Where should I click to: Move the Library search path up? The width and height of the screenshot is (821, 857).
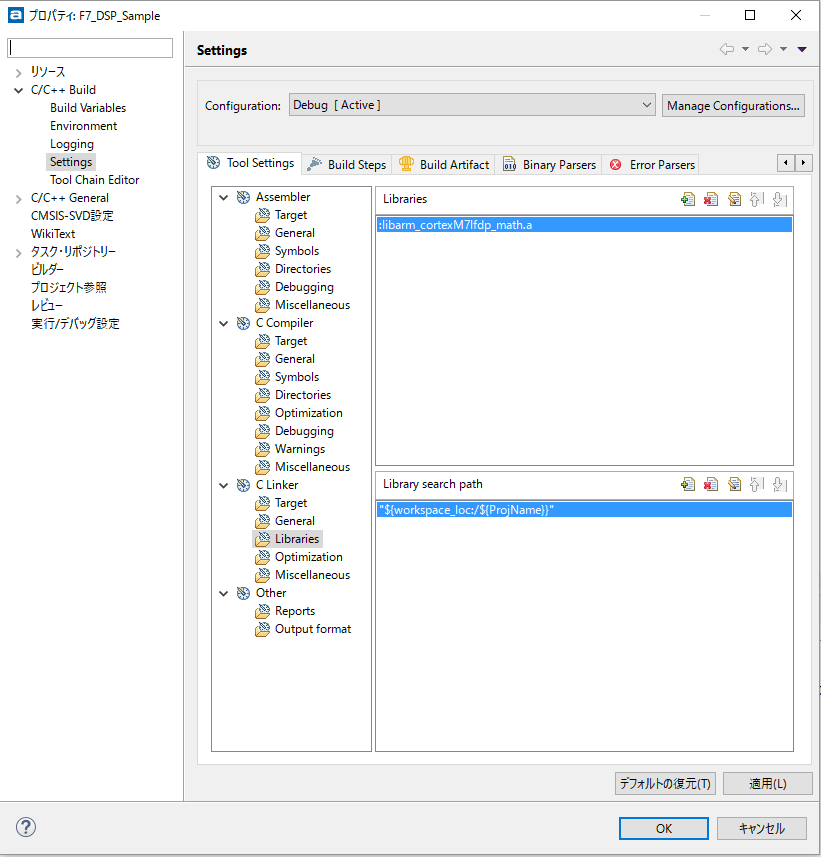[757, 484]
